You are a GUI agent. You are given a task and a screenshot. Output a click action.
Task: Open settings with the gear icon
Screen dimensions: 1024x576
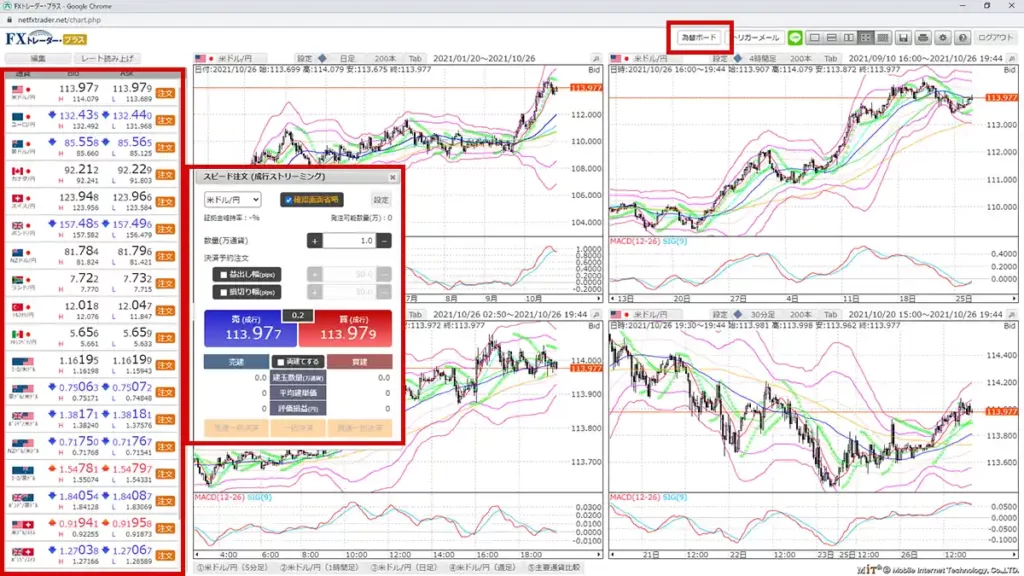(942, 38)
